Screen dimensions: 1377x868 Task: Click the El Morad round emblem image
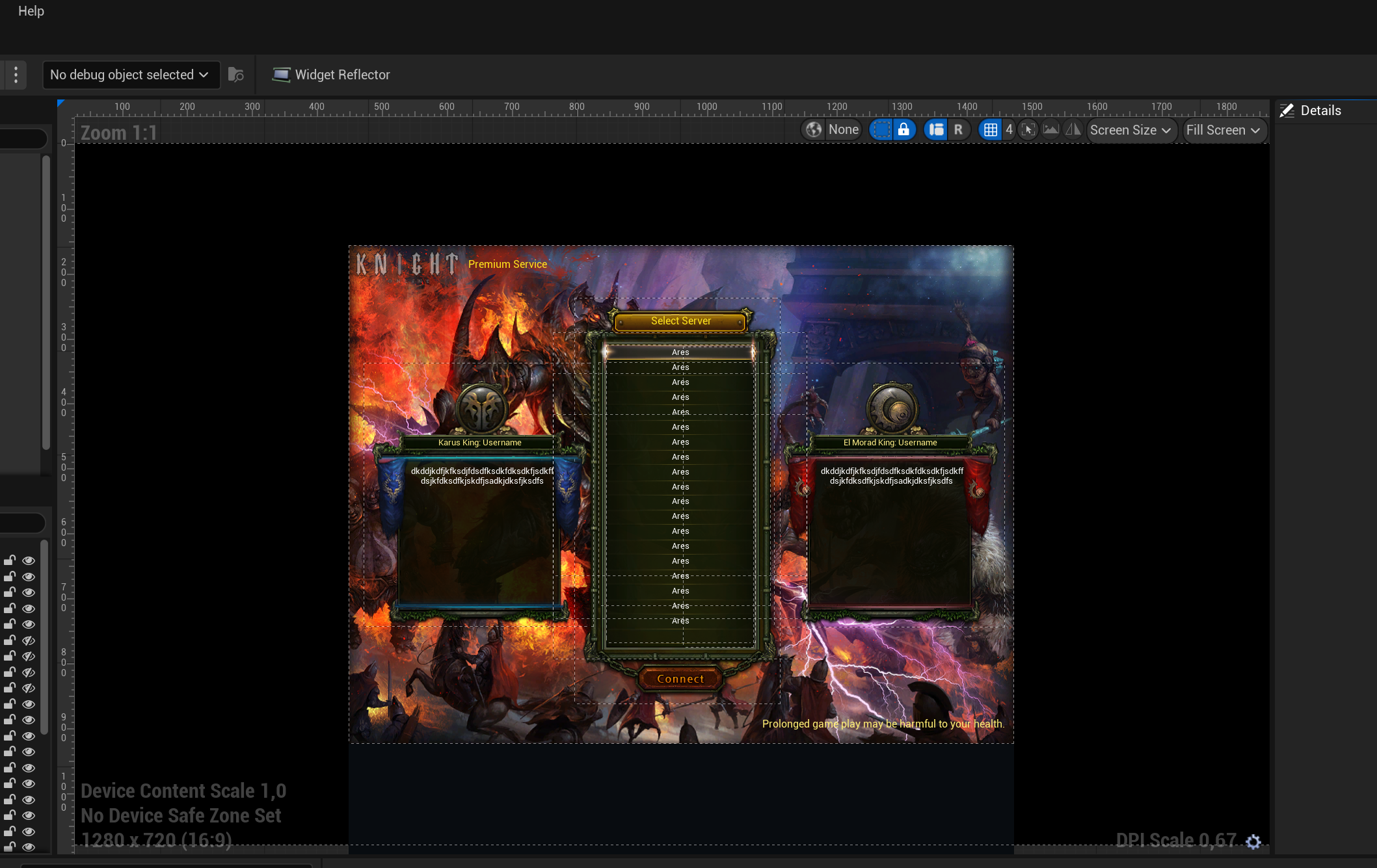(892, 408)
